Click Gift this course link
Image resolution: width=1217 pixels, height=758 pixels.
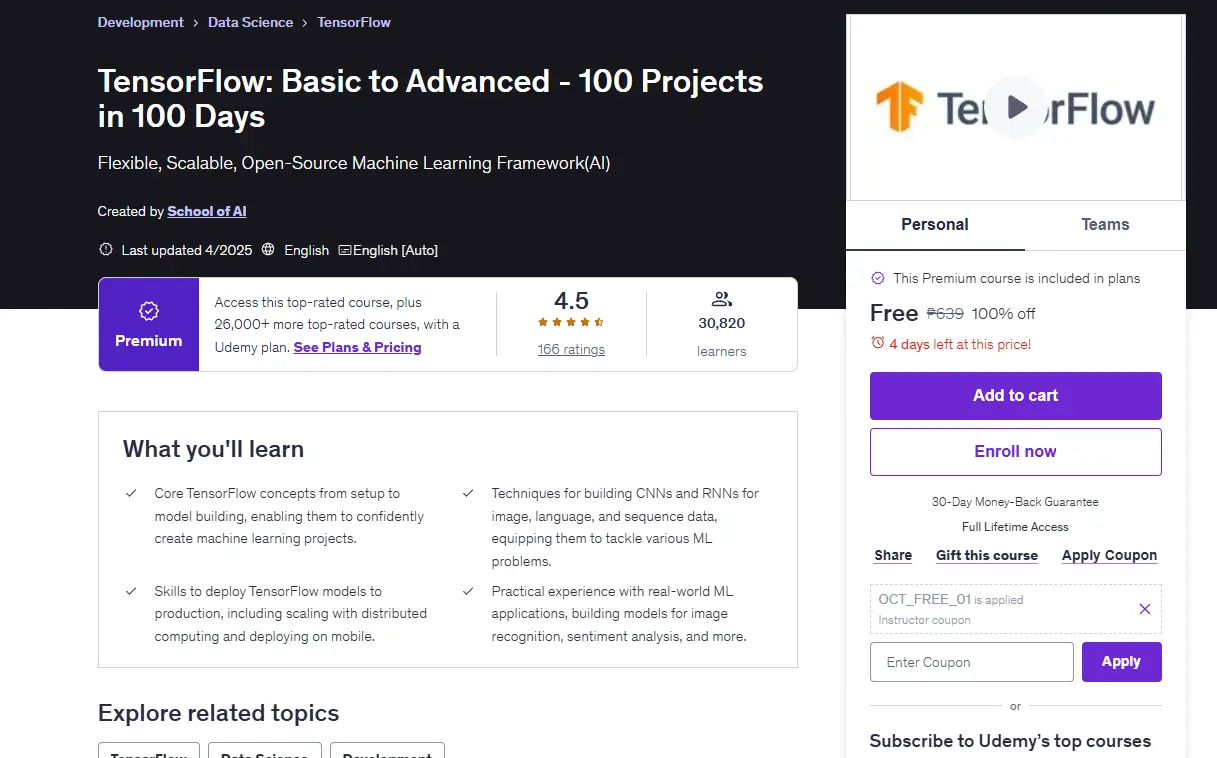(987, 555)
